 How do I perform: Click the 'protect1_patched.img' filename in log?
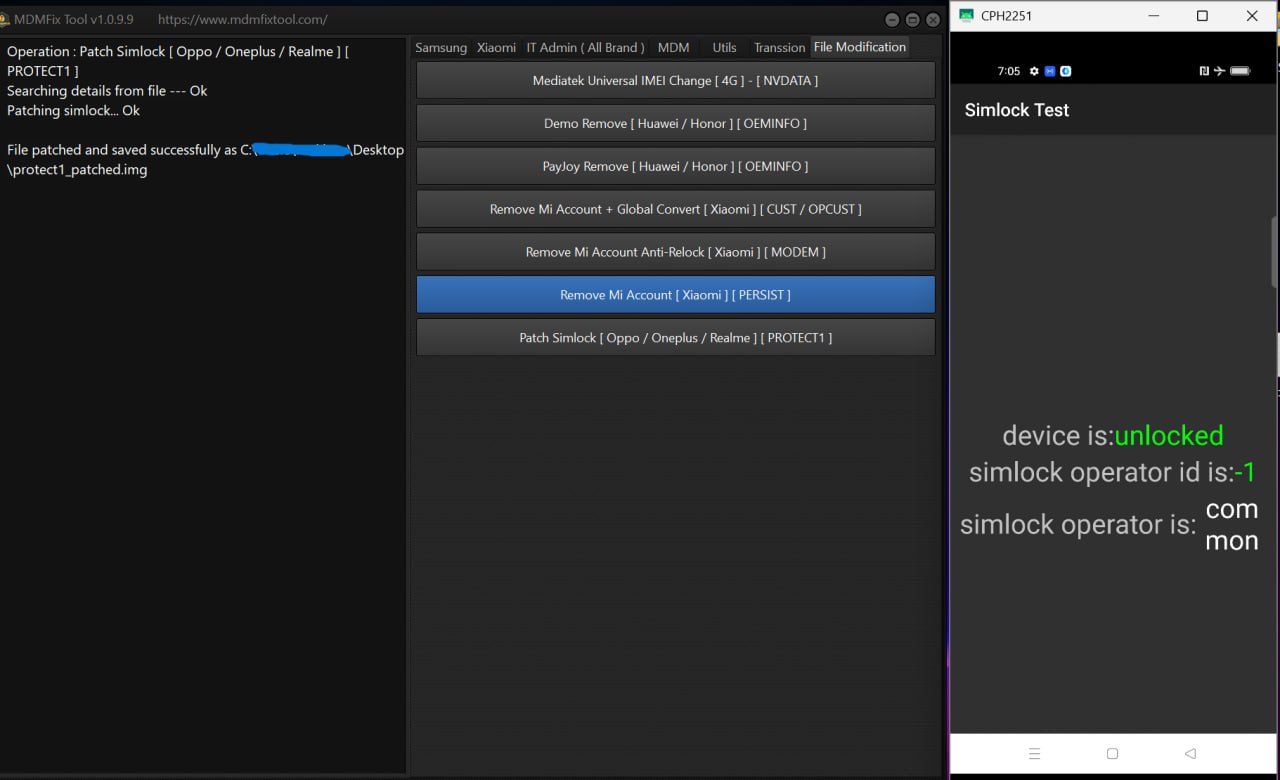click(78, 170)
